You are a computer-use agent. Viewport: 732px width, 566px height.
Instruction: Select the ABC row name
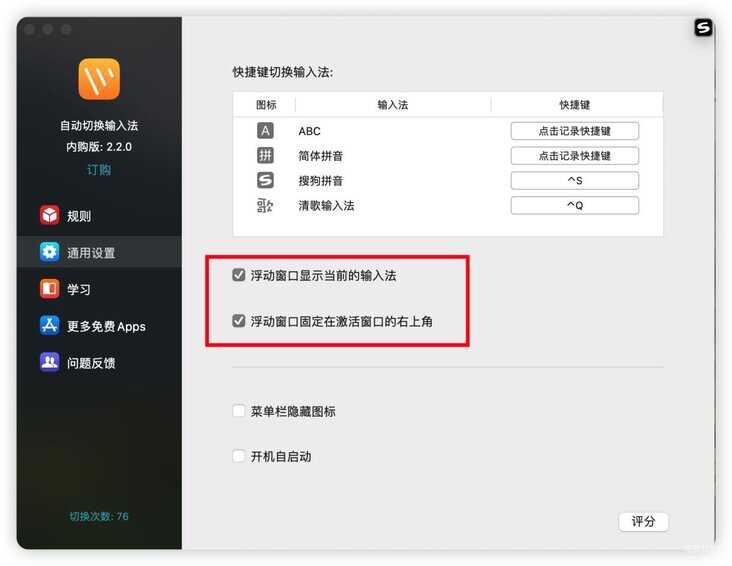pos(310,131)
